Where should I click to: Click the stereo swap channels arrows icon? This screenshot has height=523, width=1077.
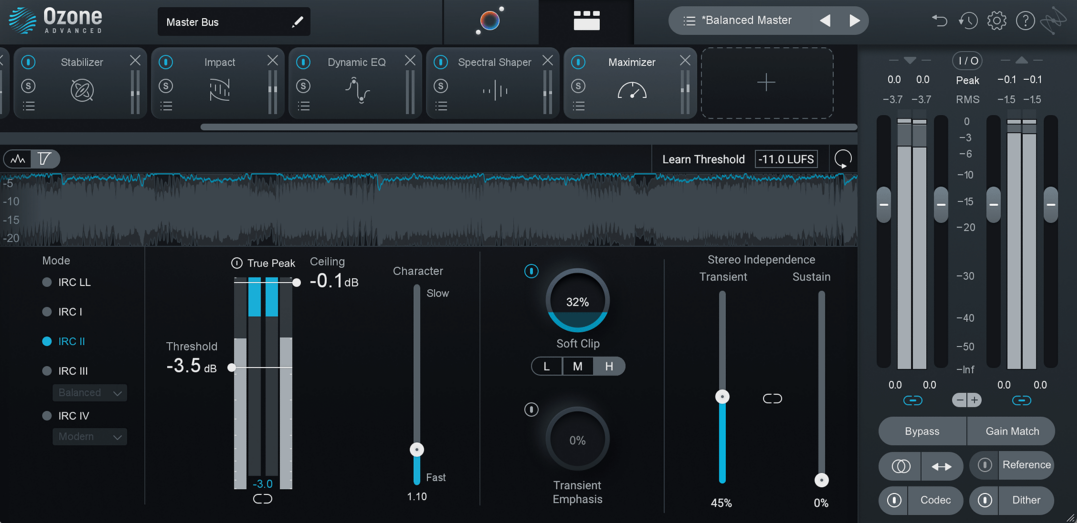pos(942,466)
